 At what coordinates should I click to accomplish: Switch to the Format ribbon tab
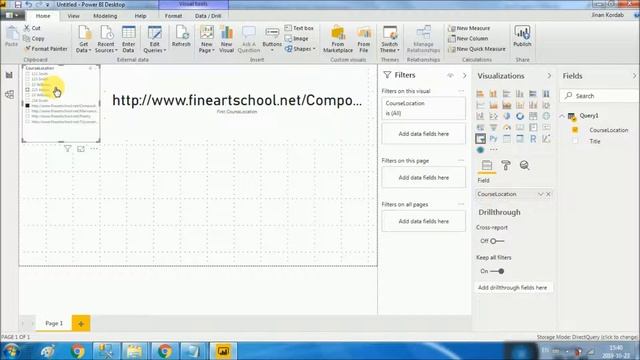(173, 16)
